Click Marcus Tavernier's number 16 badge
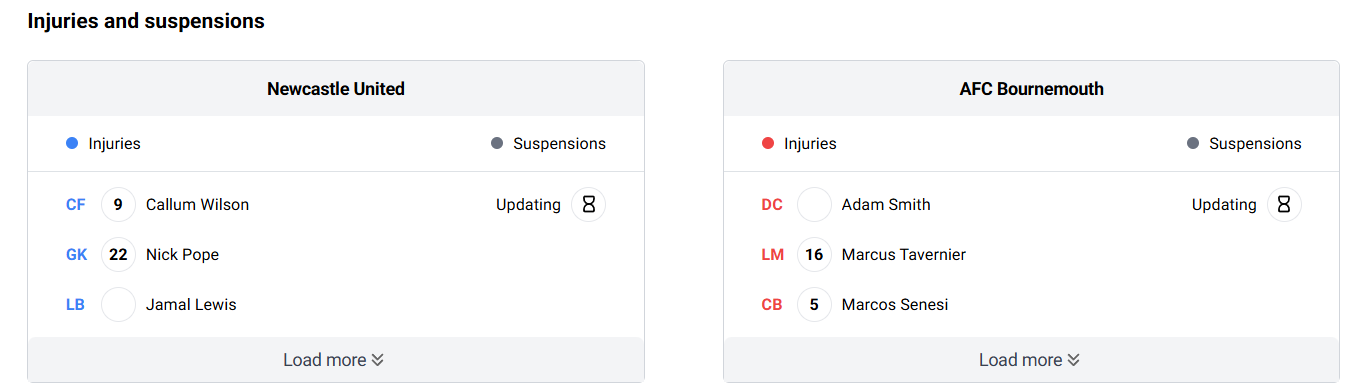This screenshot has width=1353, height=388. coord(814,254)
